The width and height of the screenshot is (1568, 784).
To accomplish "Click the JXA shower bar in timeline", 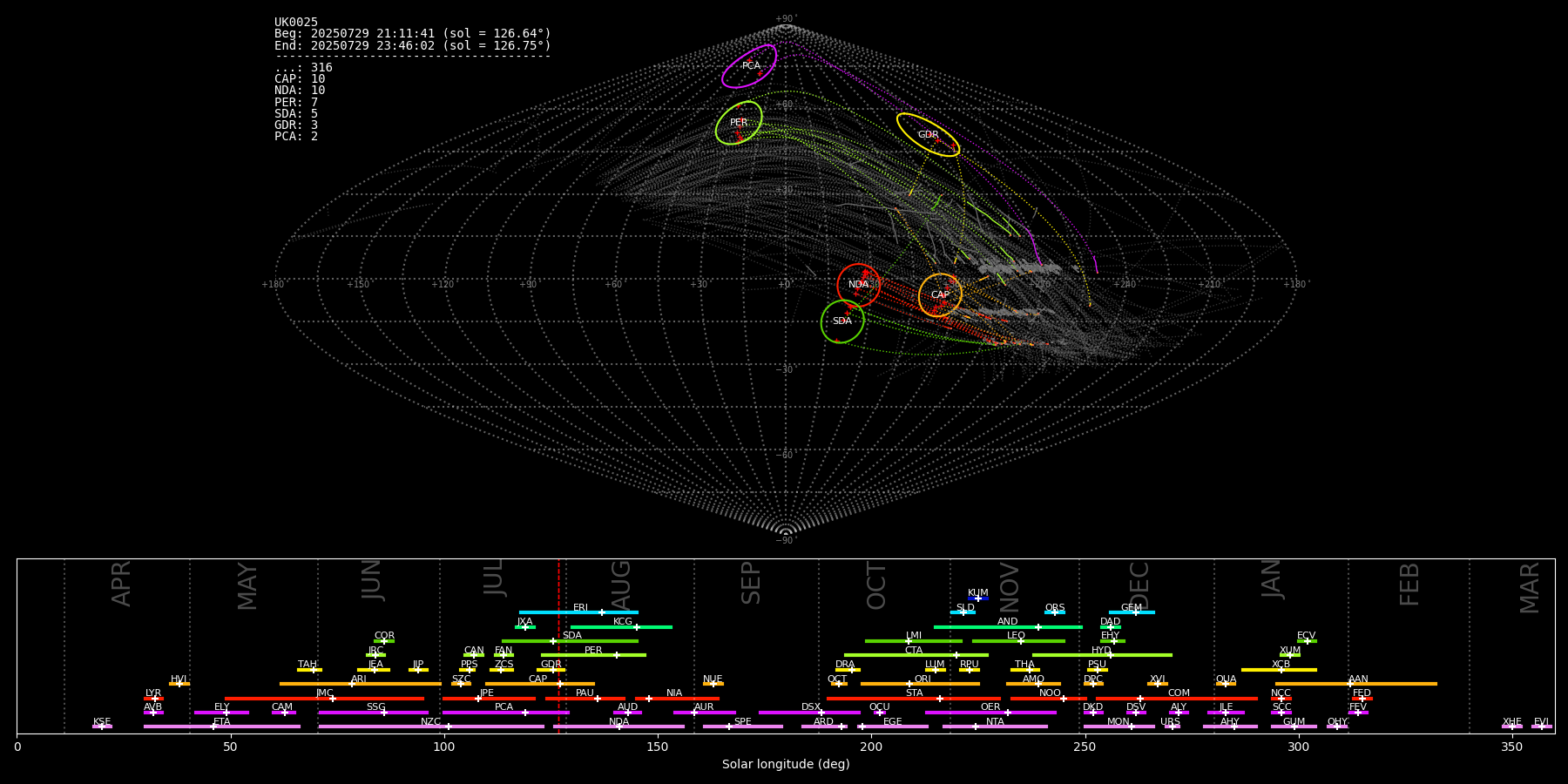I will pos(525,627).
